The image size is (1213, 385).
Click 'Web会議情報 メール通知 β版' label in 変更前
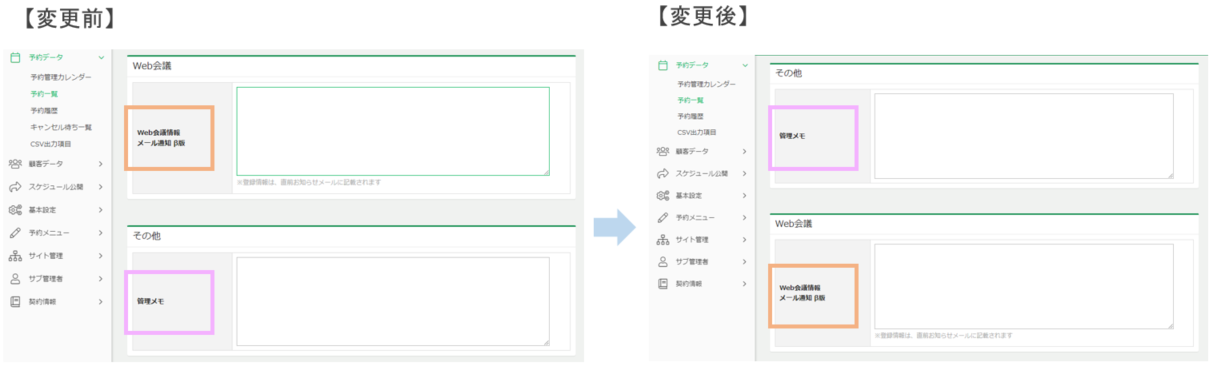pyautogui.click(x=161, y=137)
